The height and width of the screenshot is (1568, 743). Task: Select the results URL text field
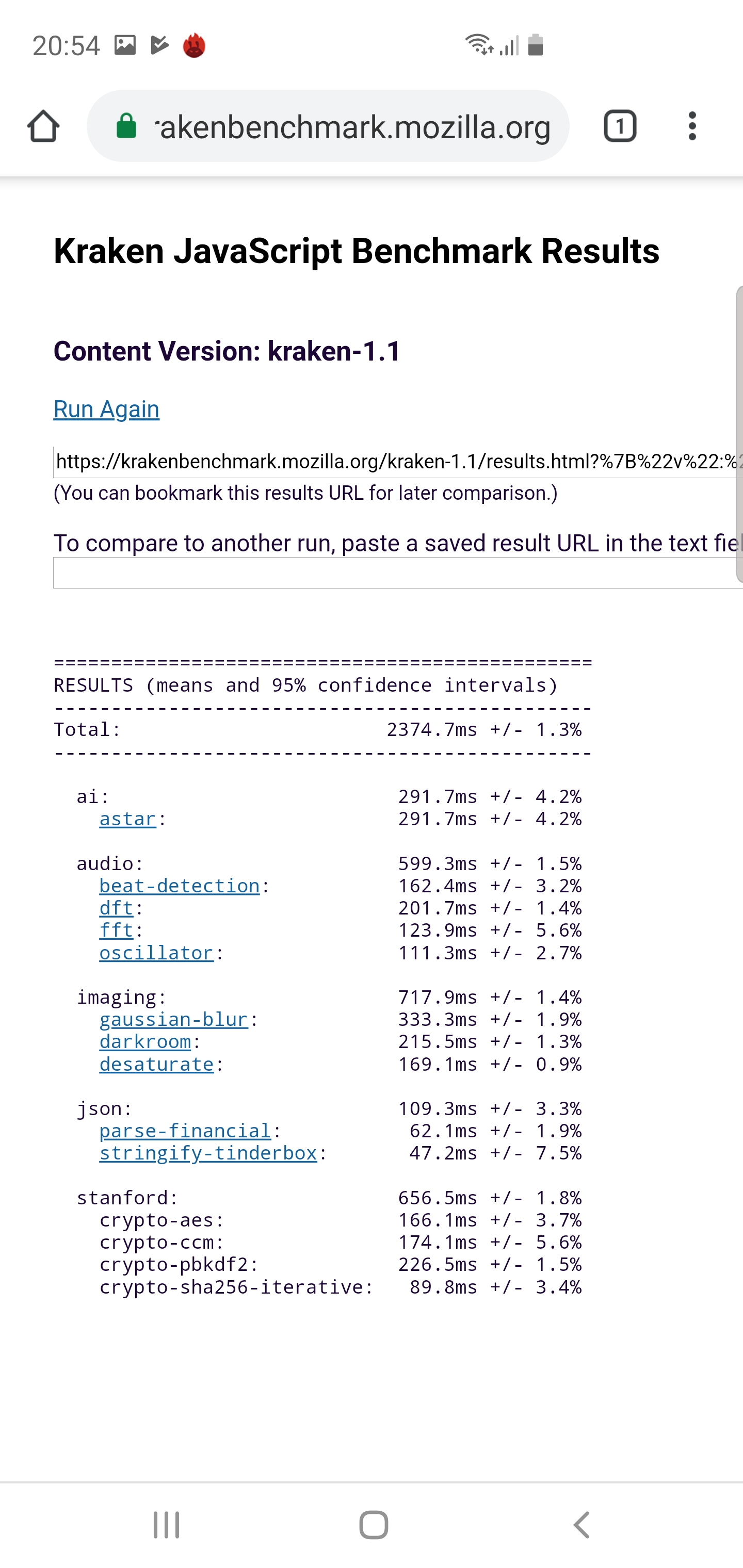pos(396,462)
